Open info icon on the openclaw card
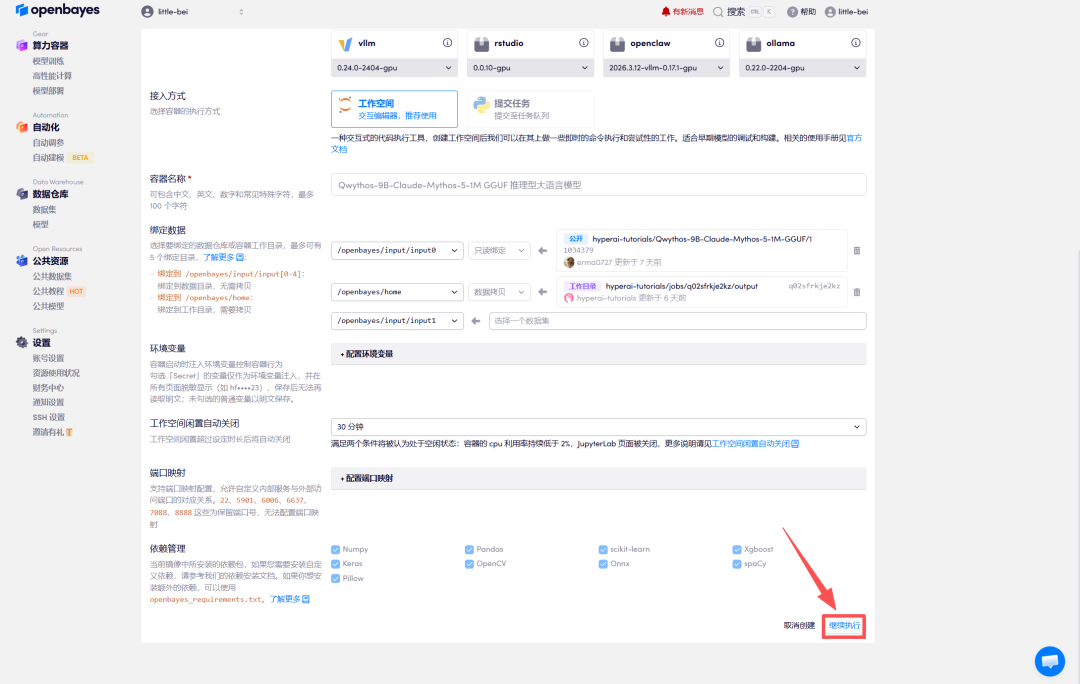Image resolution: width=1080 pixels, height=684 pixels. 719,43
